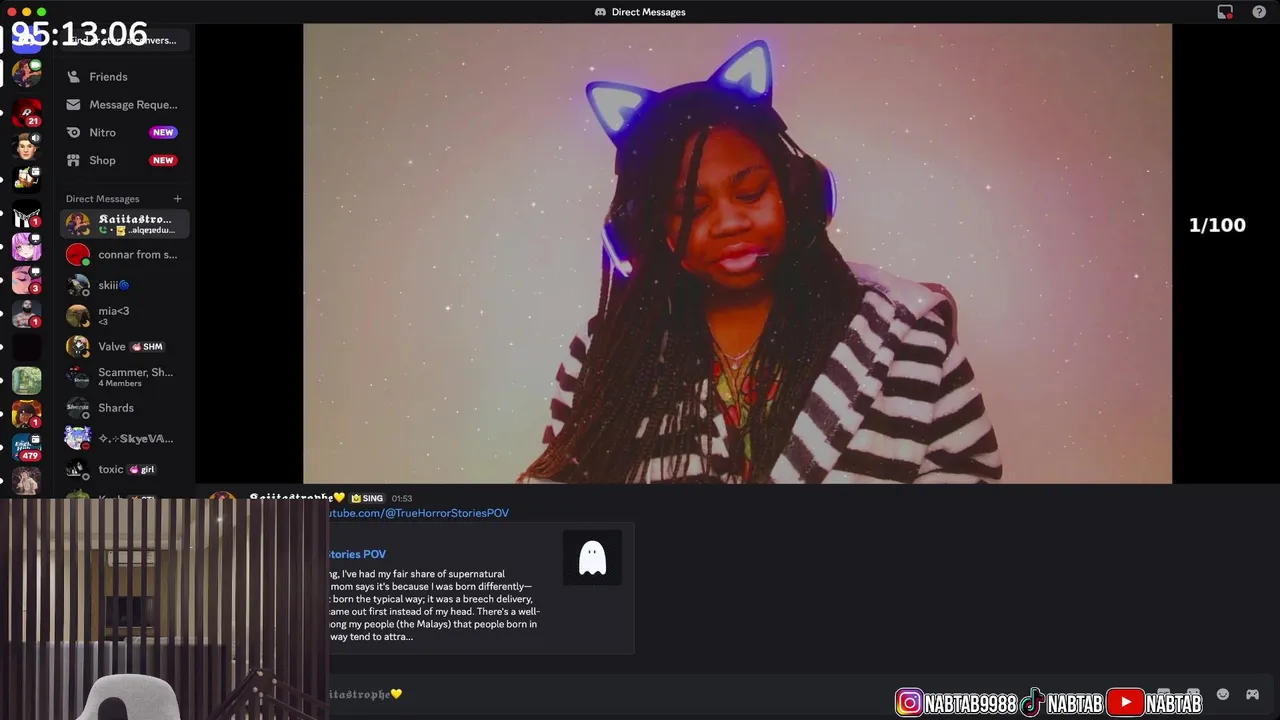Open DM with toxic girl
This screenshot has height=720, width=1280.
tap(125, 470)
